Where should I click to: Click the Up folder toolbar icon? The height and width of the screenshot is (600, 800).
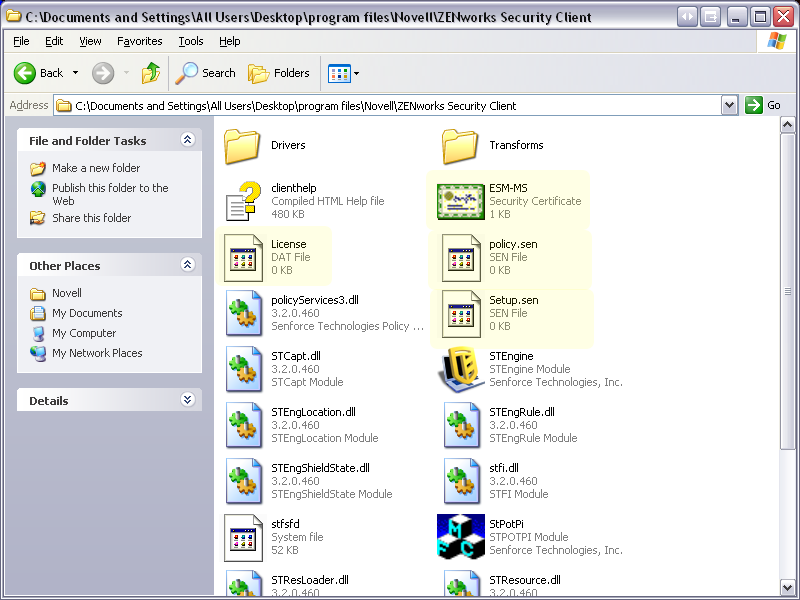[151, 73]
